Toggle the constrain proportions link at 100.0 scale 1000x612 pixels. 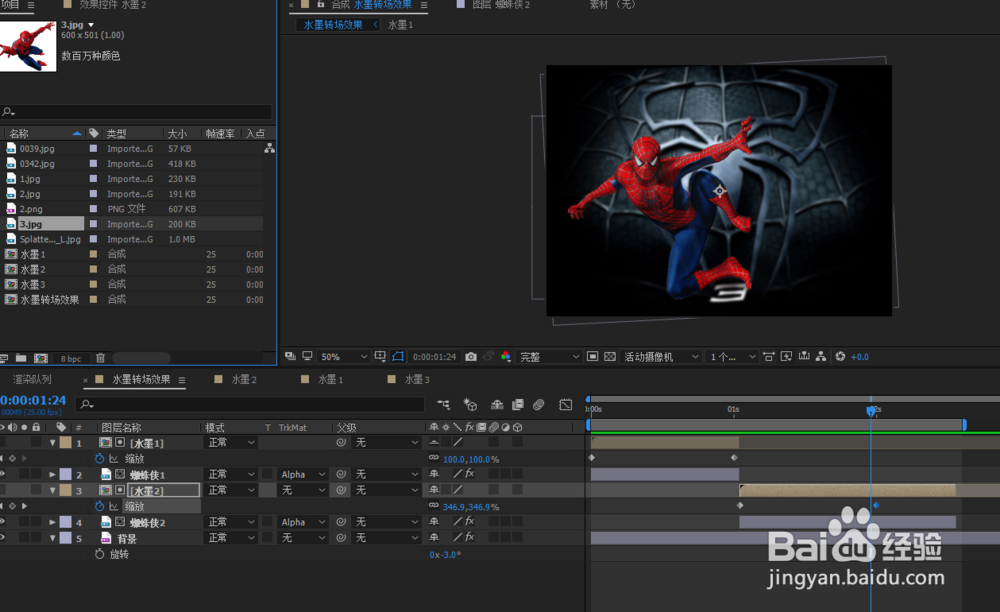click(x=434, y=458)
